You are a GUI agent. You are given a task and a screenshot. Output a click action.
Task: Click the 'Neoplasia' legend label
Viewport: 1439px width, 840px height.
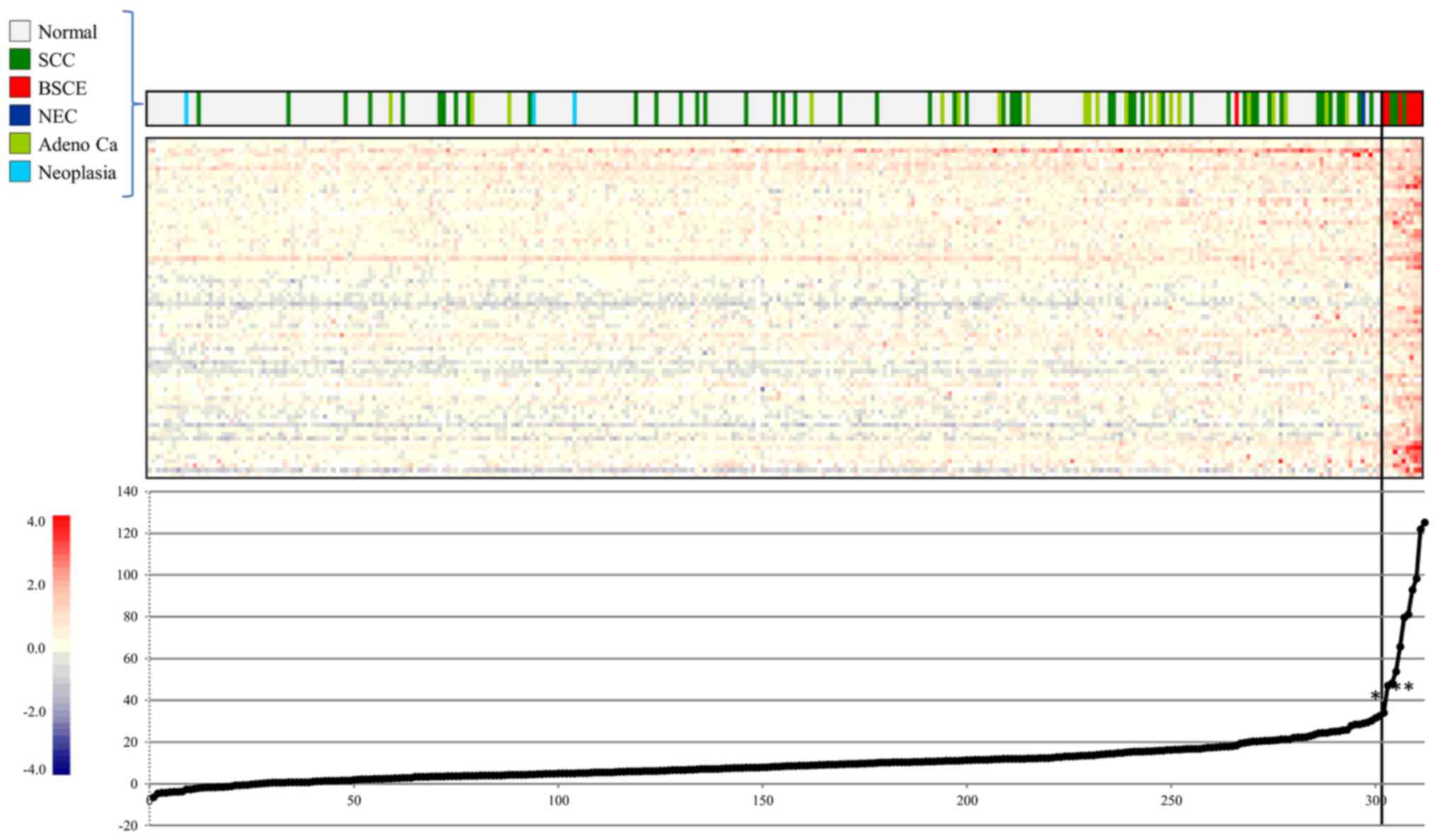point(77,173)
